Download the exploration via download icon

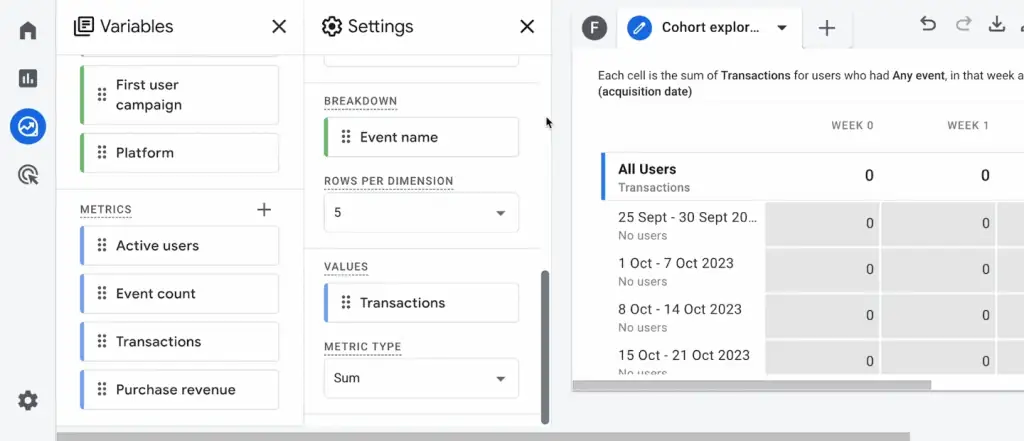click(996, 25)
